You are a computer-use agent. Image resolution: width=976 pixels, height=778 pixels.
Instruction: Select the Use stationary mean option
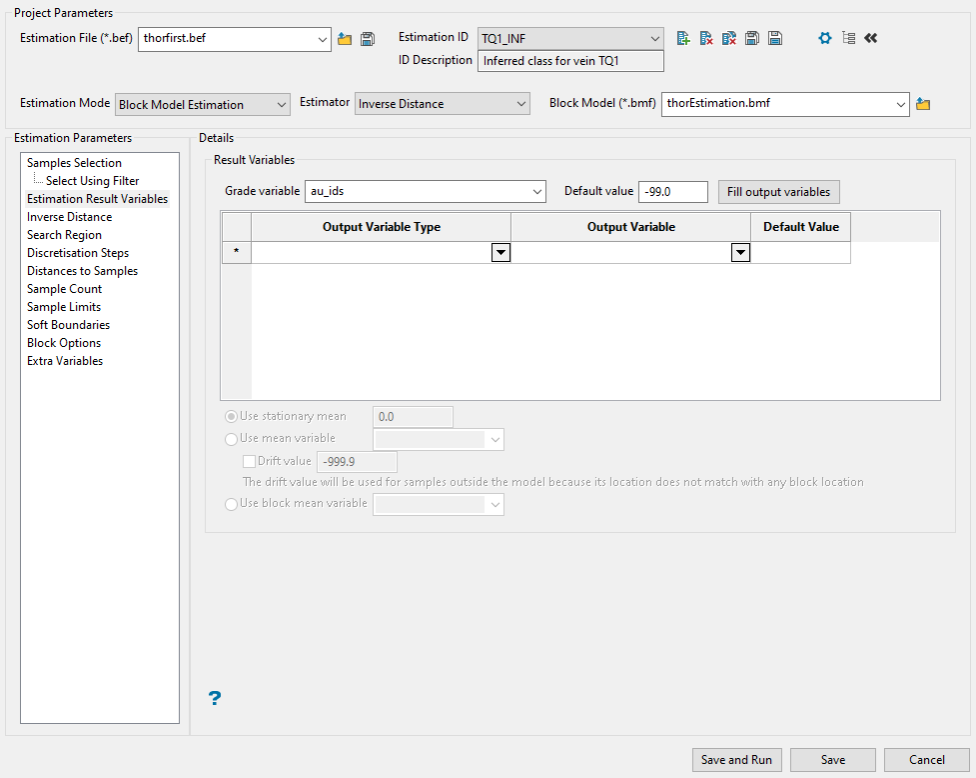[x=232, y=417]
